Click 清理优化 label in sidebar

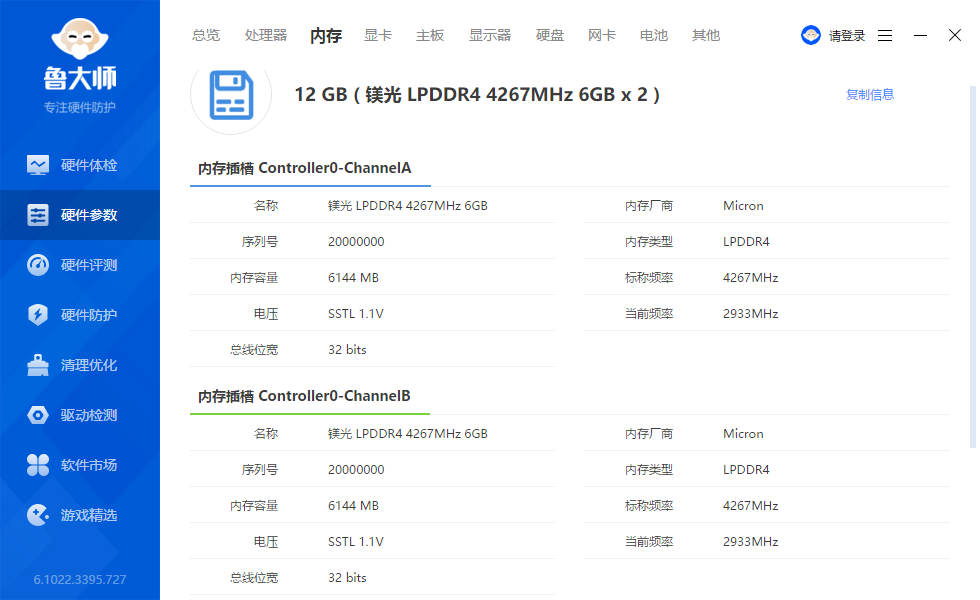89,365
